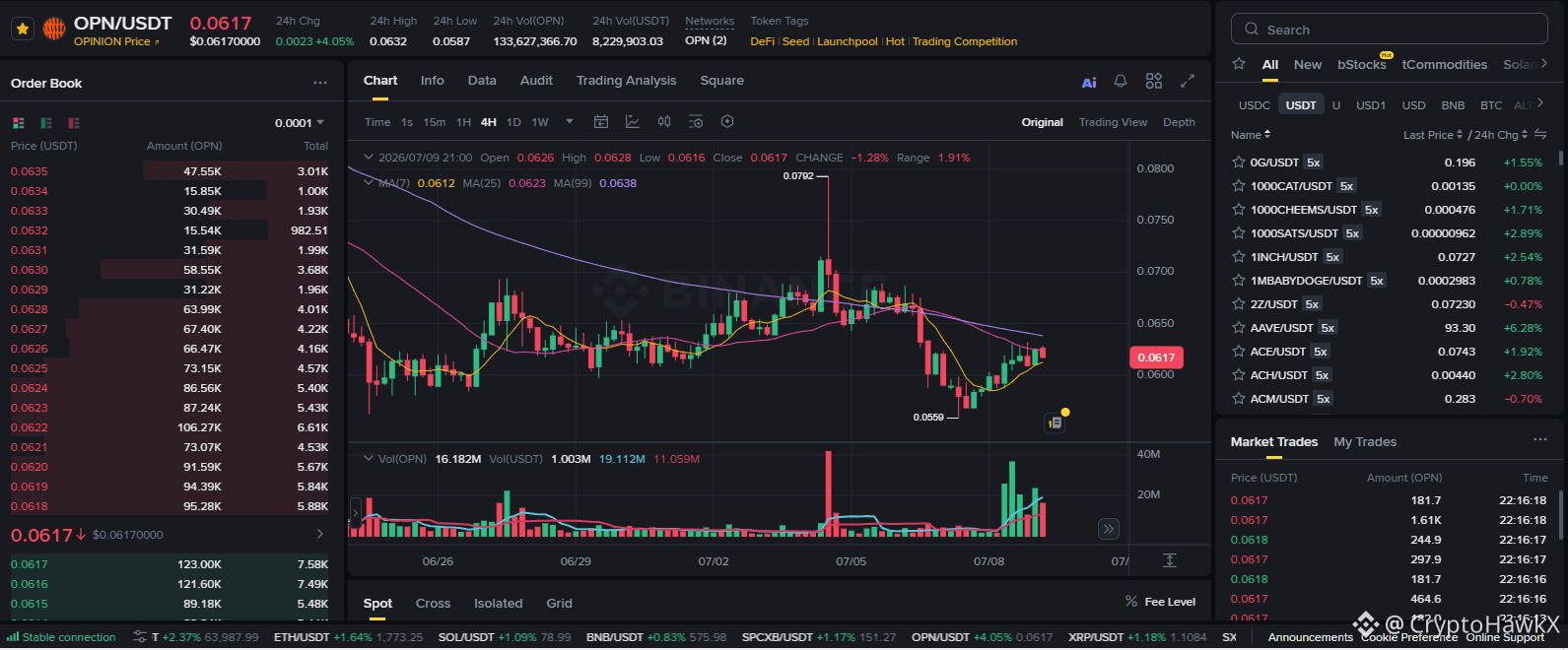Favorite the AAVE/USDT pair star
Viewport: 1568px width, 650px height.
1239,328
